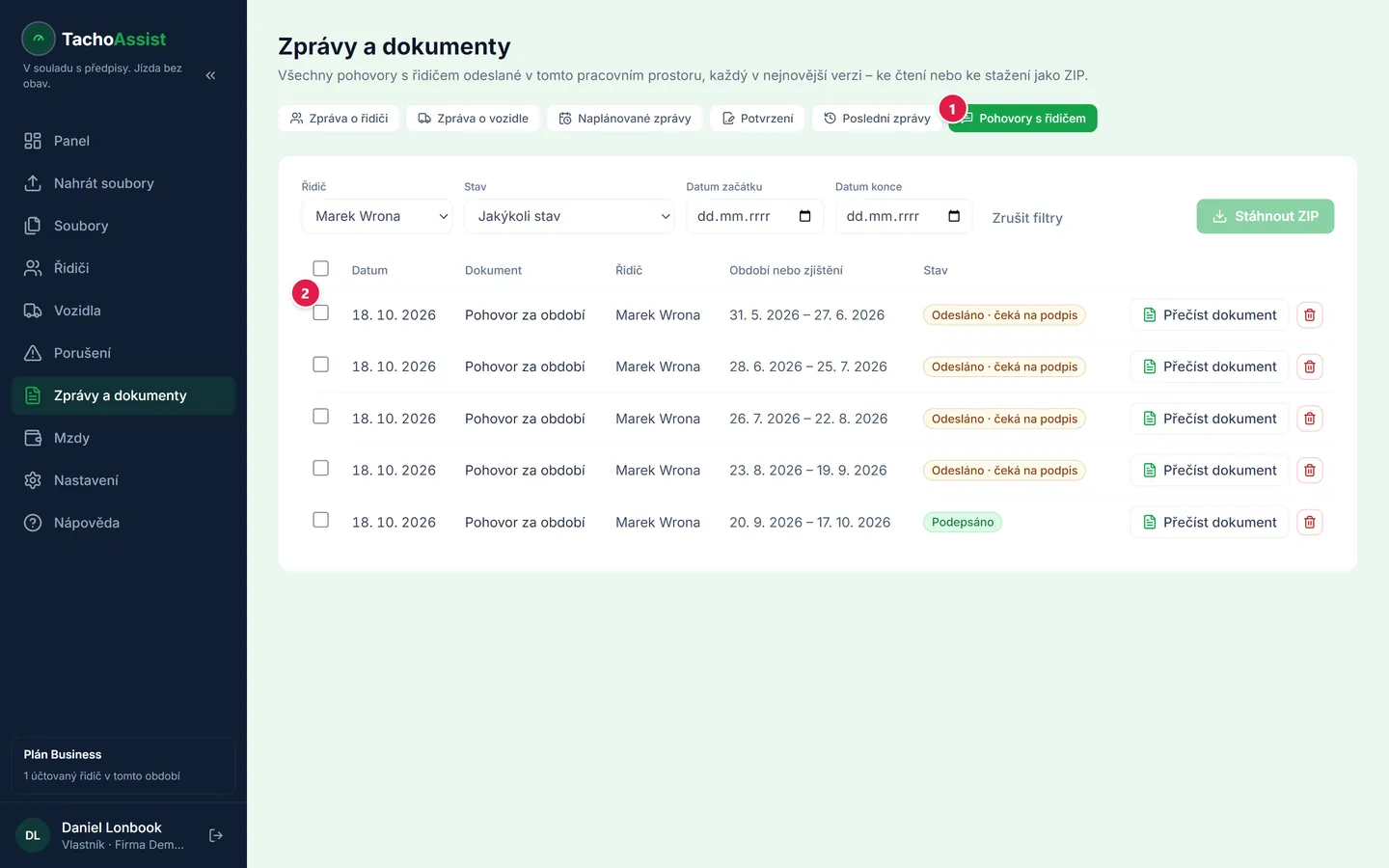
Task: Delete the 23. 8. 2026 – 19. 9. 2026 document
Action: (x=1310, y=471)
